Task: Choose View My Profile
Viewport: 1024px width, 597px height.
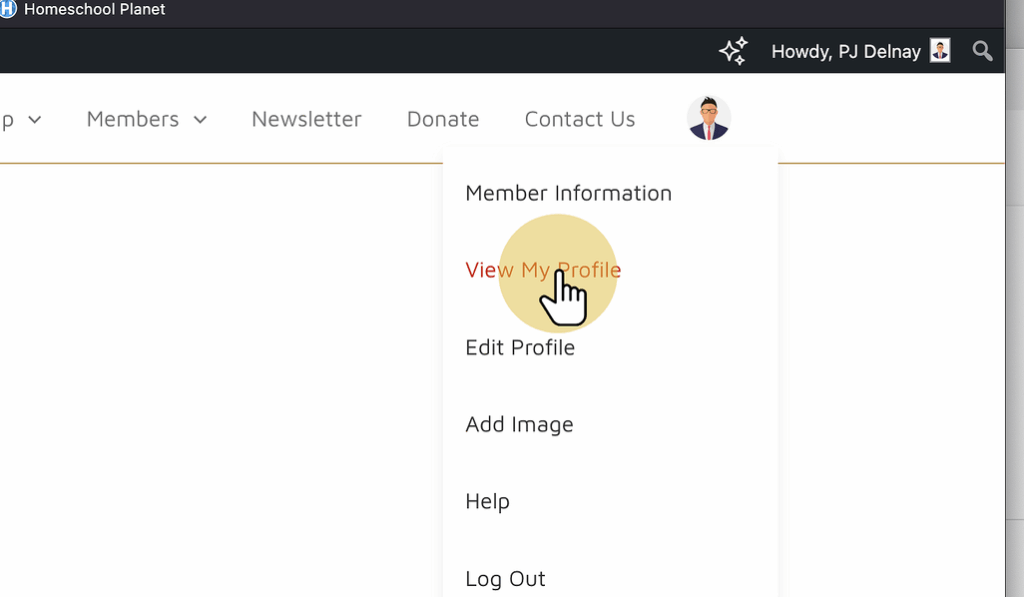Action: click(543, 270)
